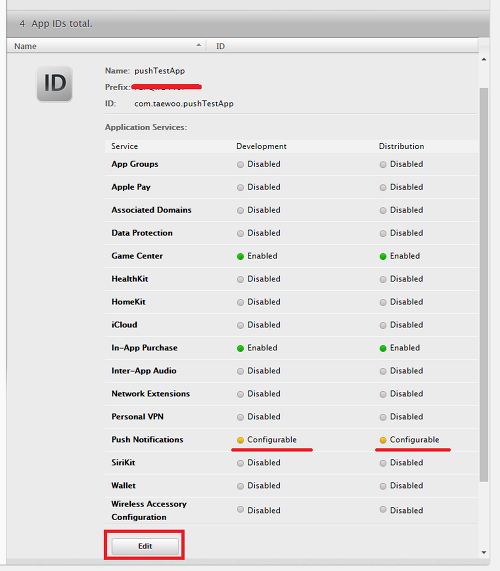Select the "com.taewoo.pushTestApp" ID text
The height and width of the screenshot is (571, 500).
[x=184, y=104]
